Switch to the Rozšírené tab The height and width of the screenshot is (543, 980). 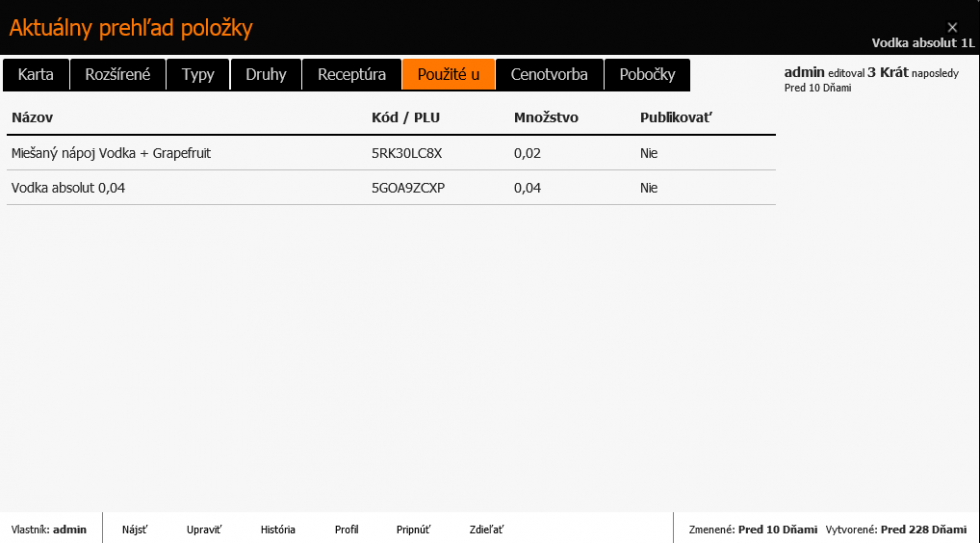[118, 75]
